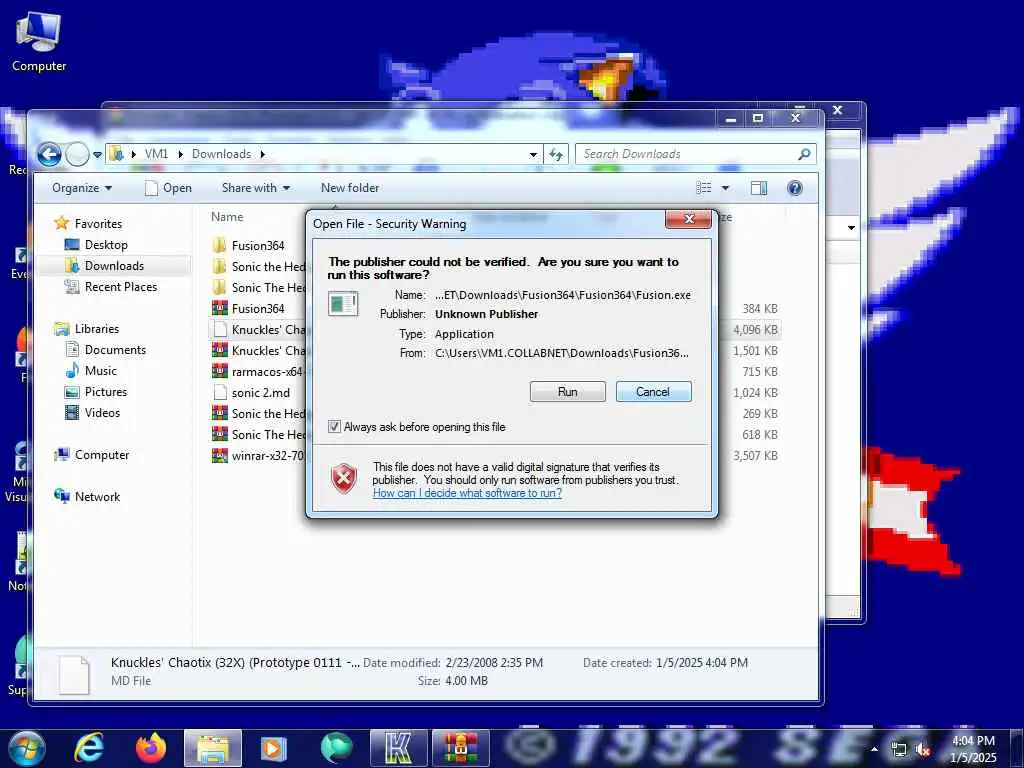Image resolution: width=1024 pixels, height=768 pixels.
Task: Open the recent pages dropdown beside the navigation arrows
Action: 97,155
